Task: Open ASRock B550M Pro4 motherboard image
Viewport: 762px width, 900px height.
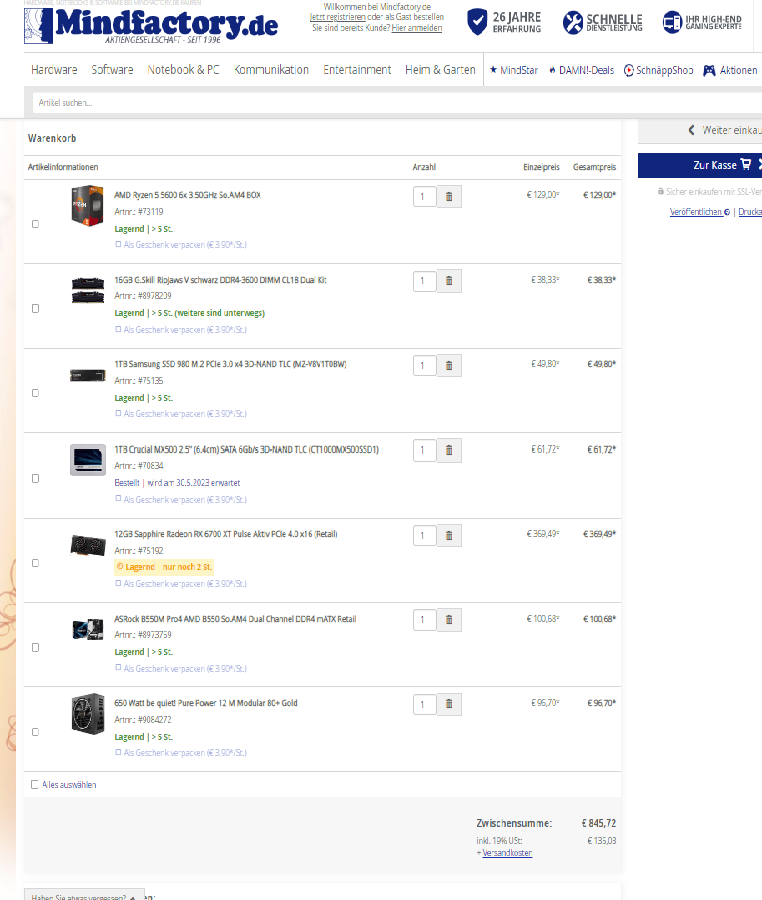Action: [x=88, y=629]
